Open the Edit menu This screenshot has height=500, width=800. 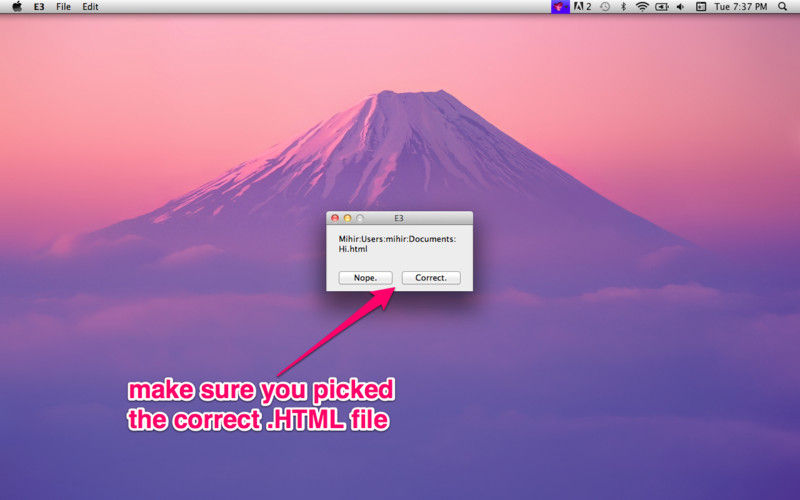[90, 7]
